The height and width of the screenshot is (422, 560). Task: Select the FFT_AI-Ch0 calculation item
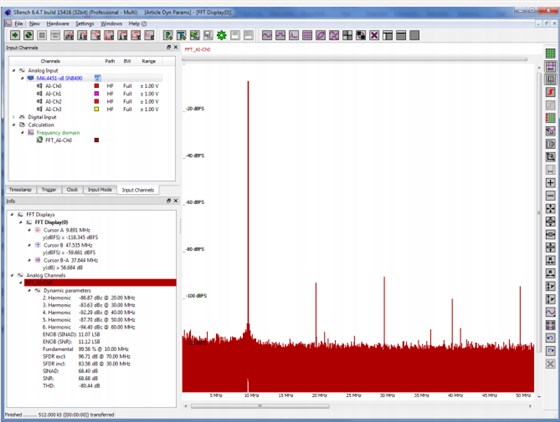point(58,140)
